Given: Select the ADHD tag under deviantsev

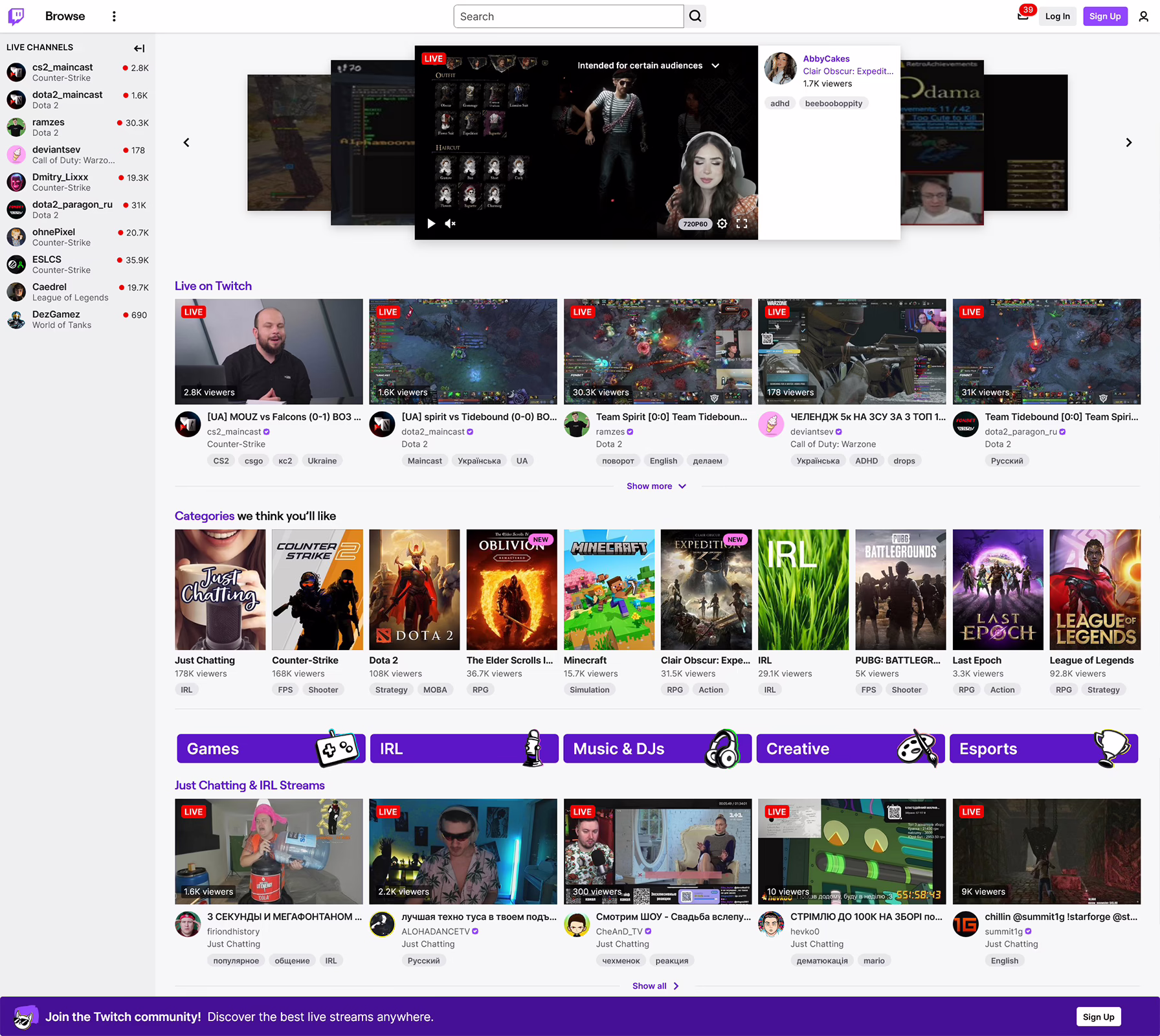Looking at the screenshot, I should point(866,461).
